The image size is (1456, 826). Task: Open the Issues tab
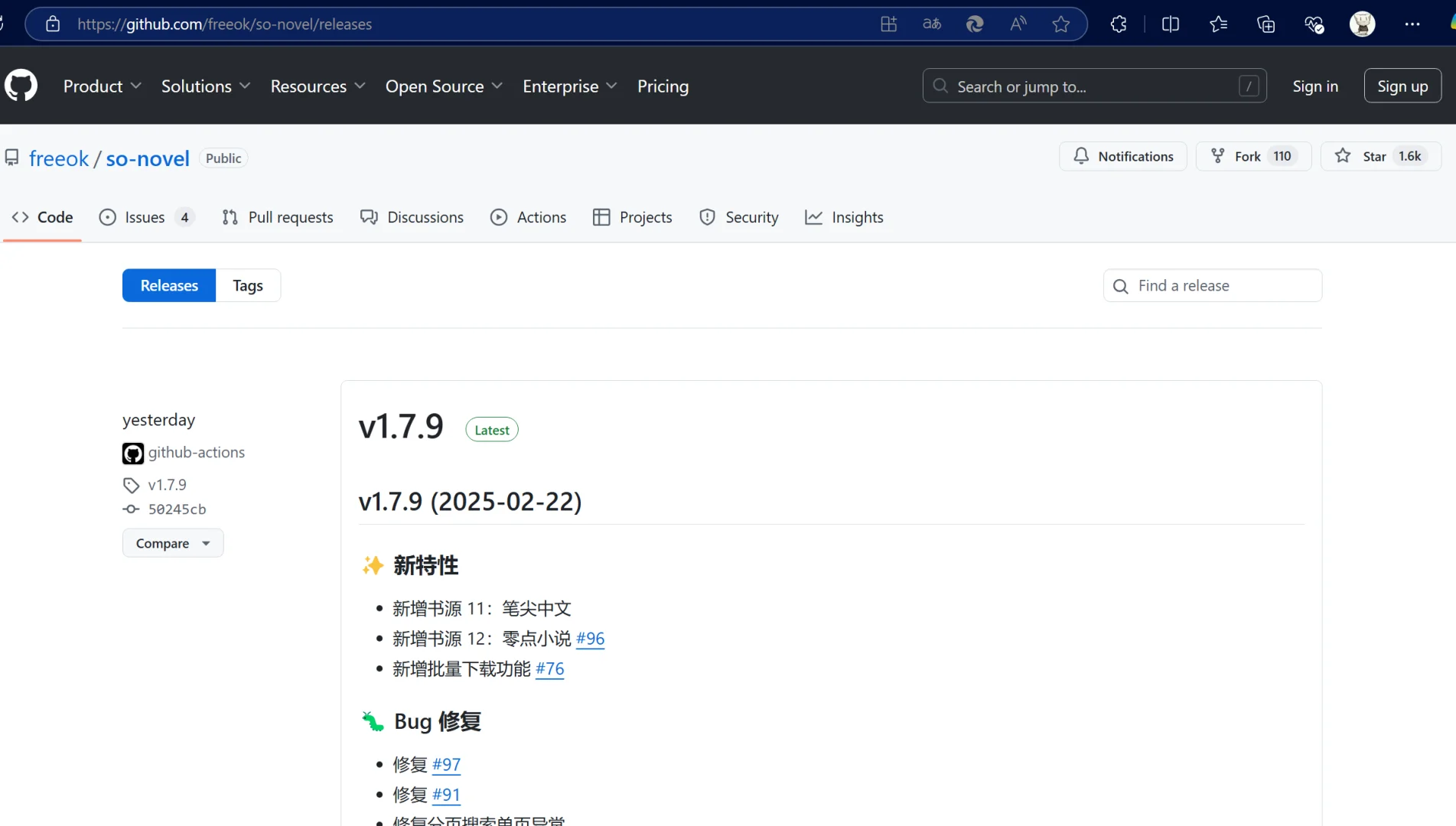(x=147, y=217)
